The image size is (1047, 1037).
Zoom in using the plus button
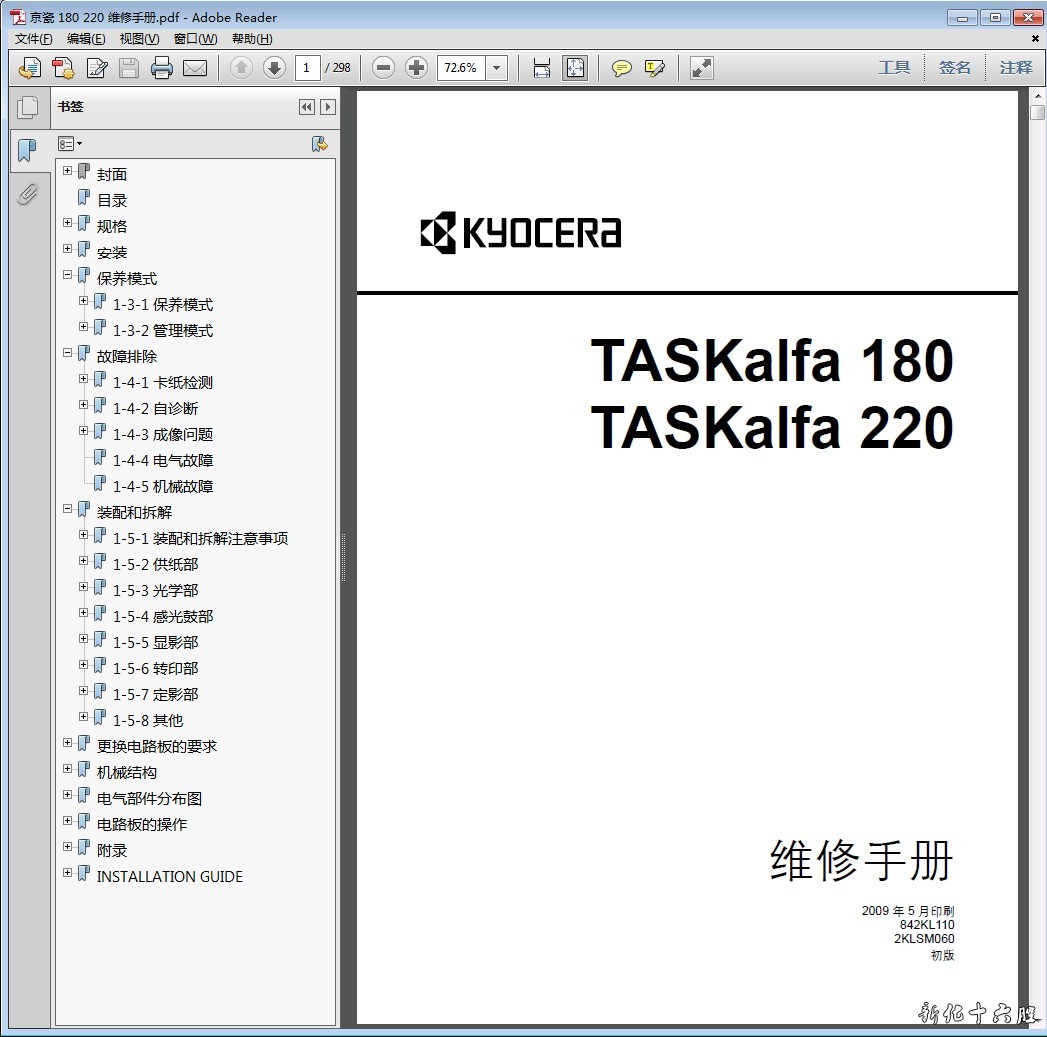pos(416,68)
